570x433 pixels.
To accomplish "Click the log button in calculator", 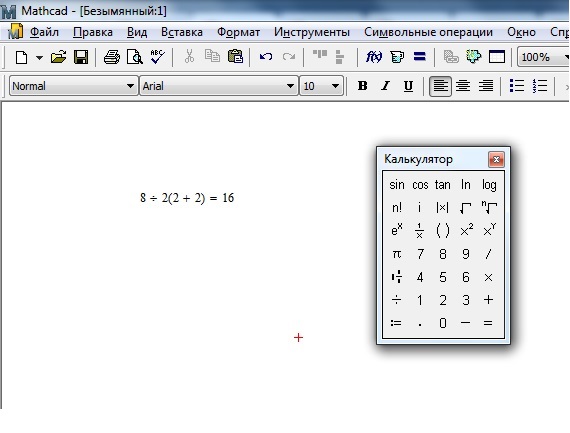I will (x=489, y=185).
